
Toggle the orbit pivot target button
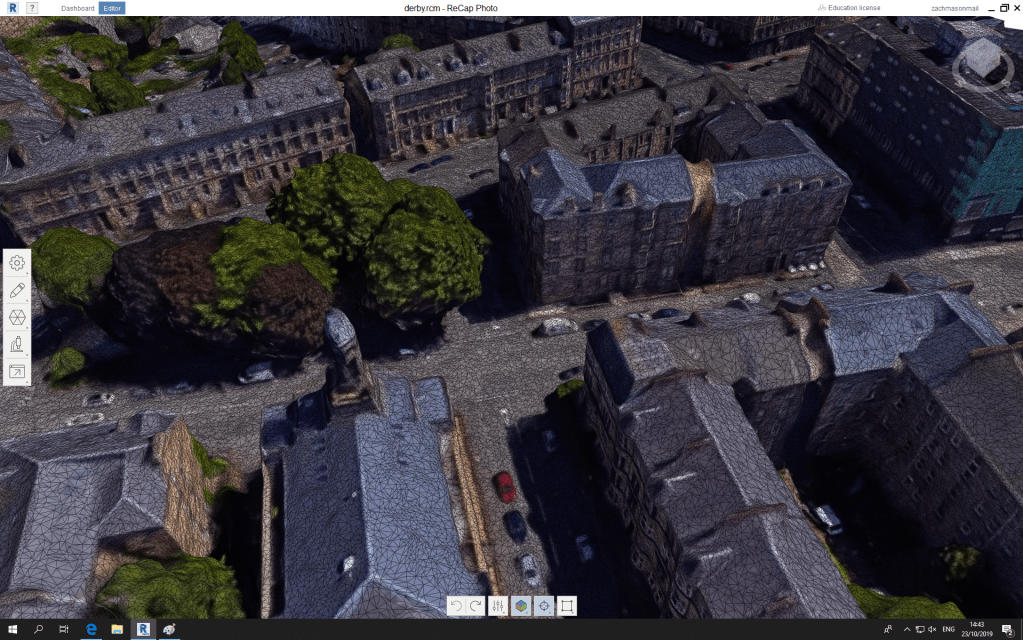click(544, 605)
